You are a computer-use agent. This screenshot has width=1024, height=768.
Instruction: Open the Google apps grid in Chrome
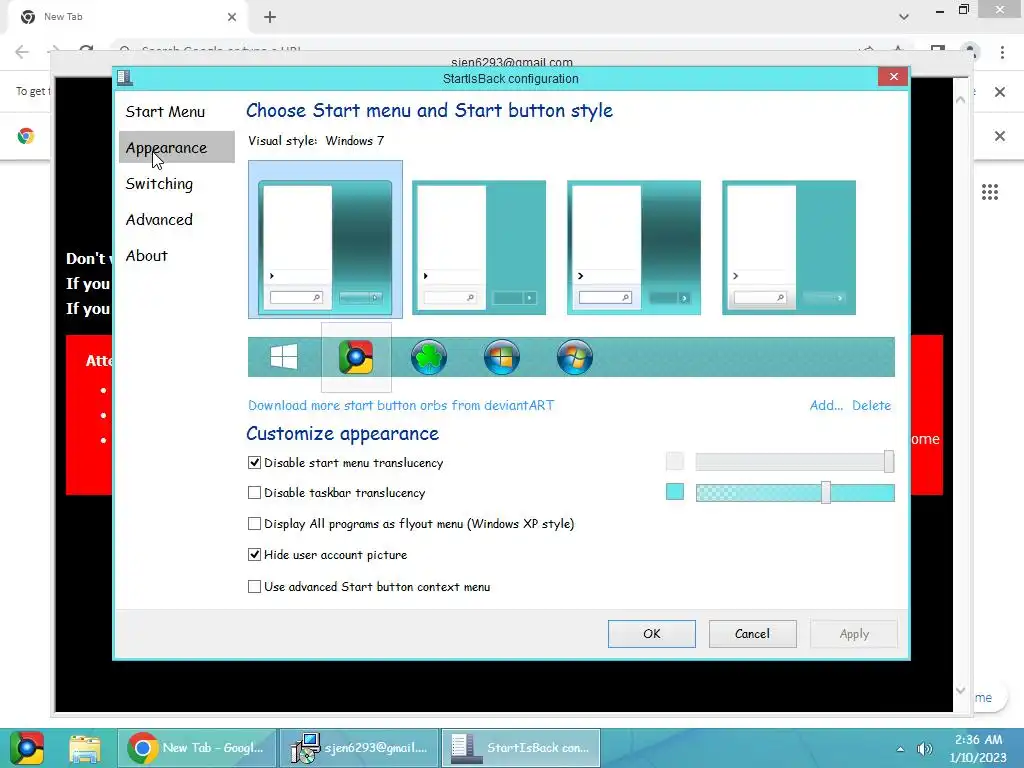(989, 192)
